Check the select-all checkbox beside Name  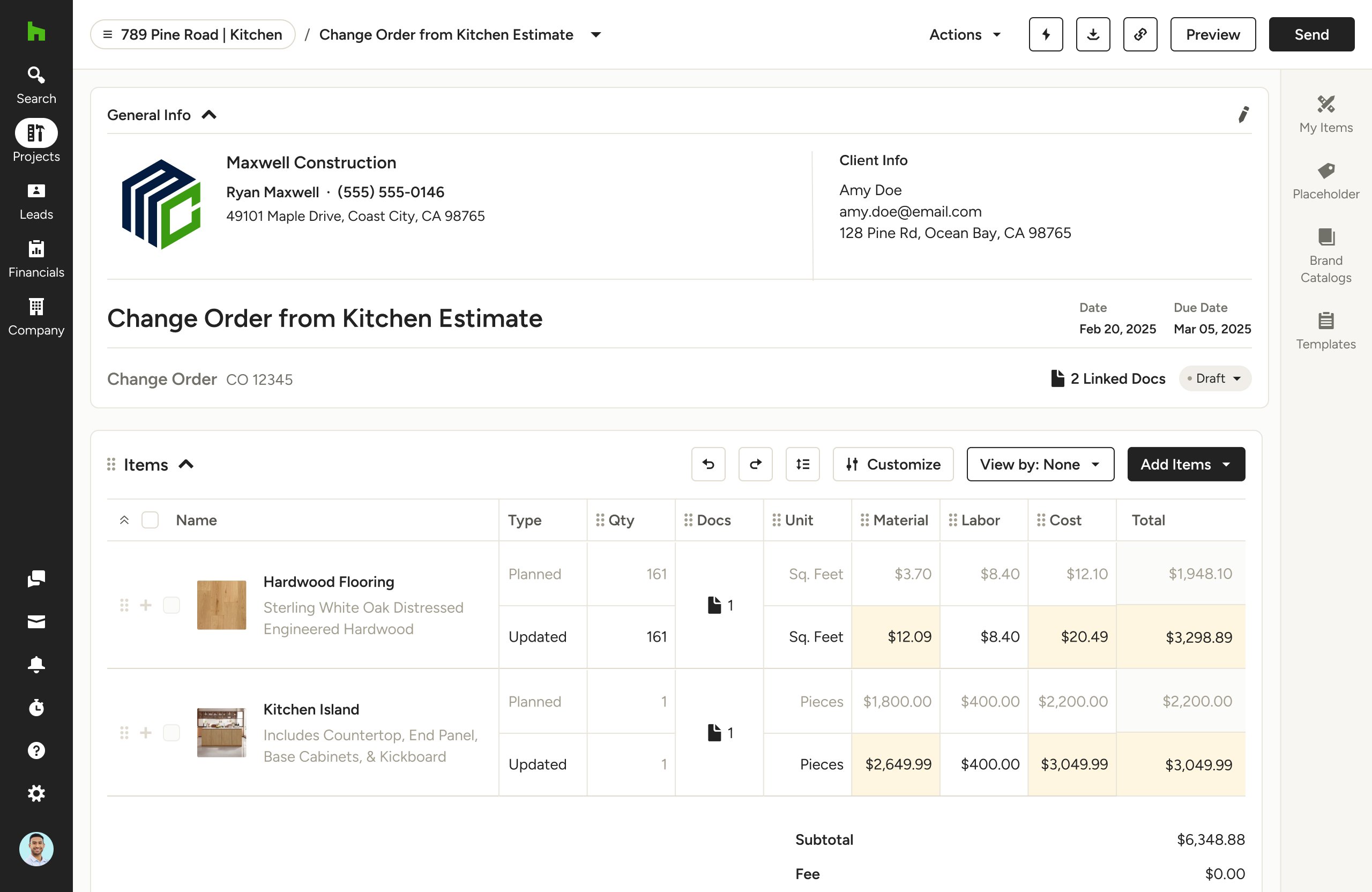(150, 520)
